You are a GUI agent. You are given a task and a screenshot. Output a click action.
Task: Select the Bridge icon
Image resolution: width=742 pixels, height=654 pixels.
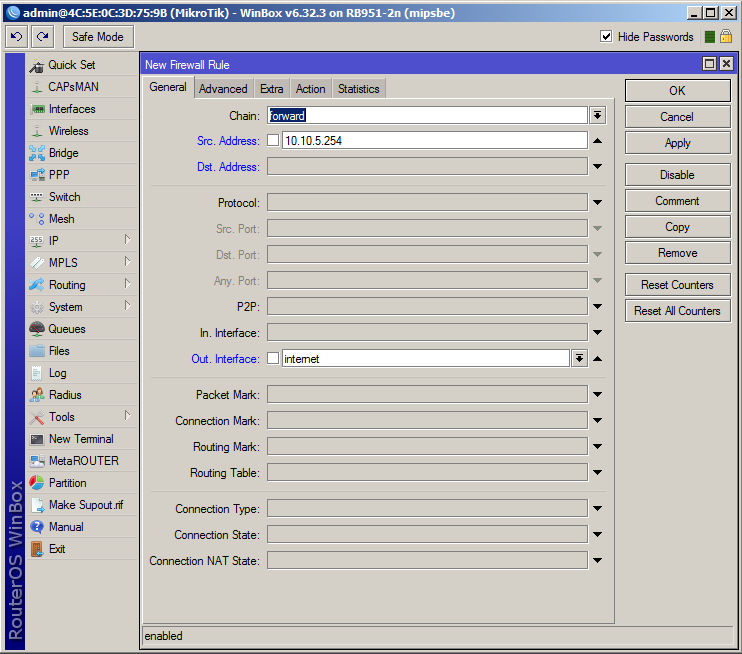36,153
